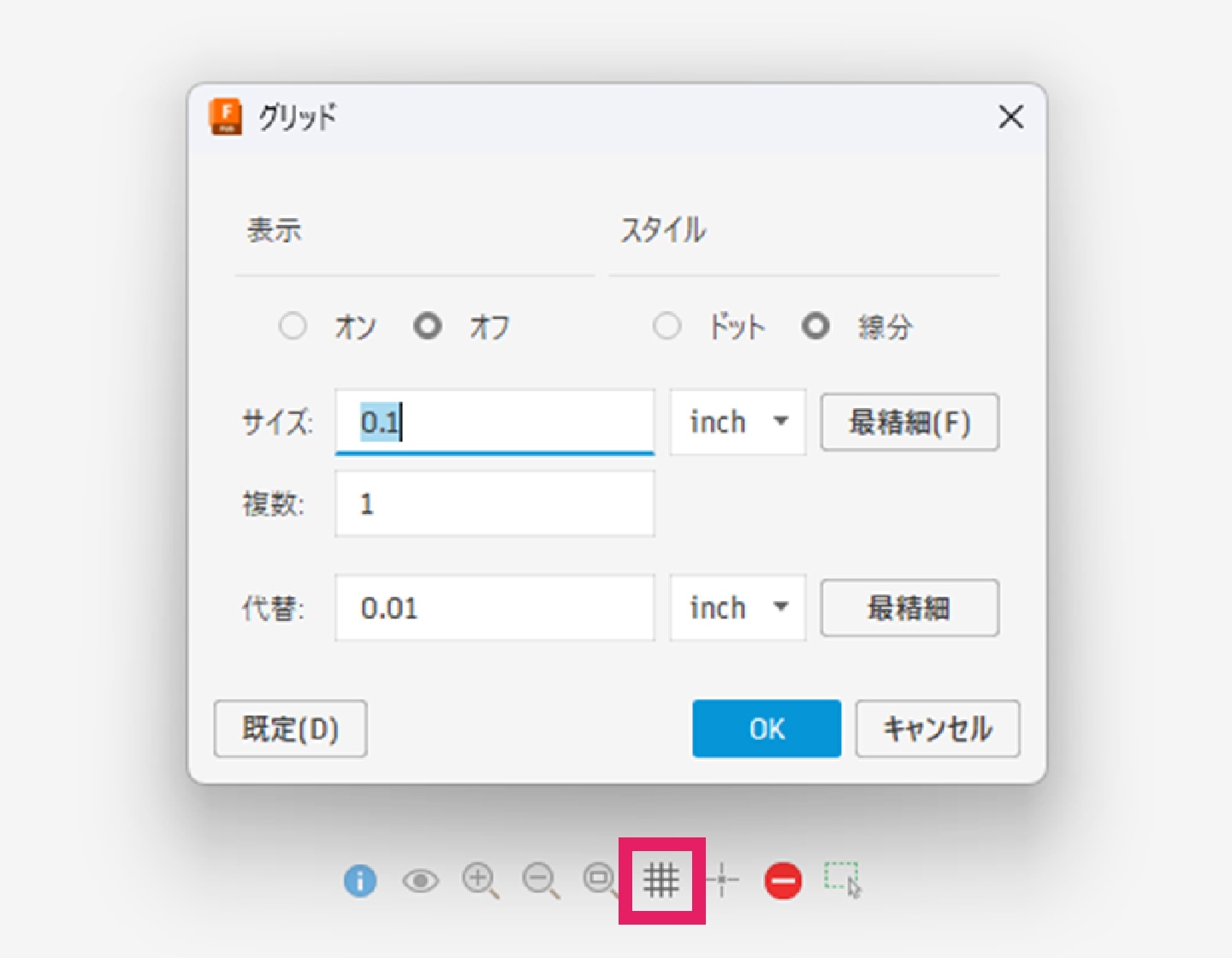Open the サイズ unit inch dropdown
The height and width of the screenshot is (958, 1232).
coord(737,422)
